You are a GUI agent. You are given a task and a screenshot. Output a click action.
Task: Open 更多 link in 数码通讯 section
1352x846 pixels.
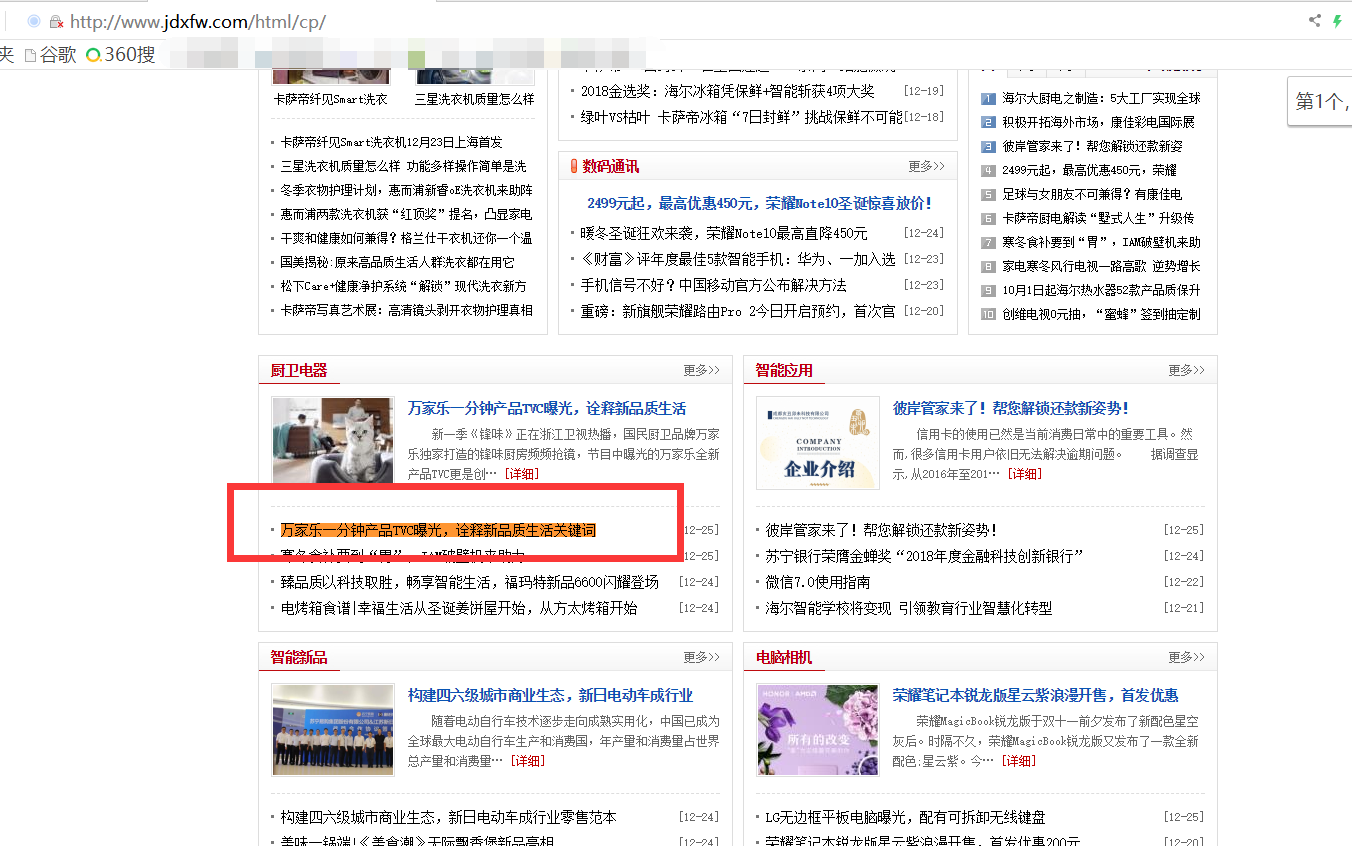point(926,166)
